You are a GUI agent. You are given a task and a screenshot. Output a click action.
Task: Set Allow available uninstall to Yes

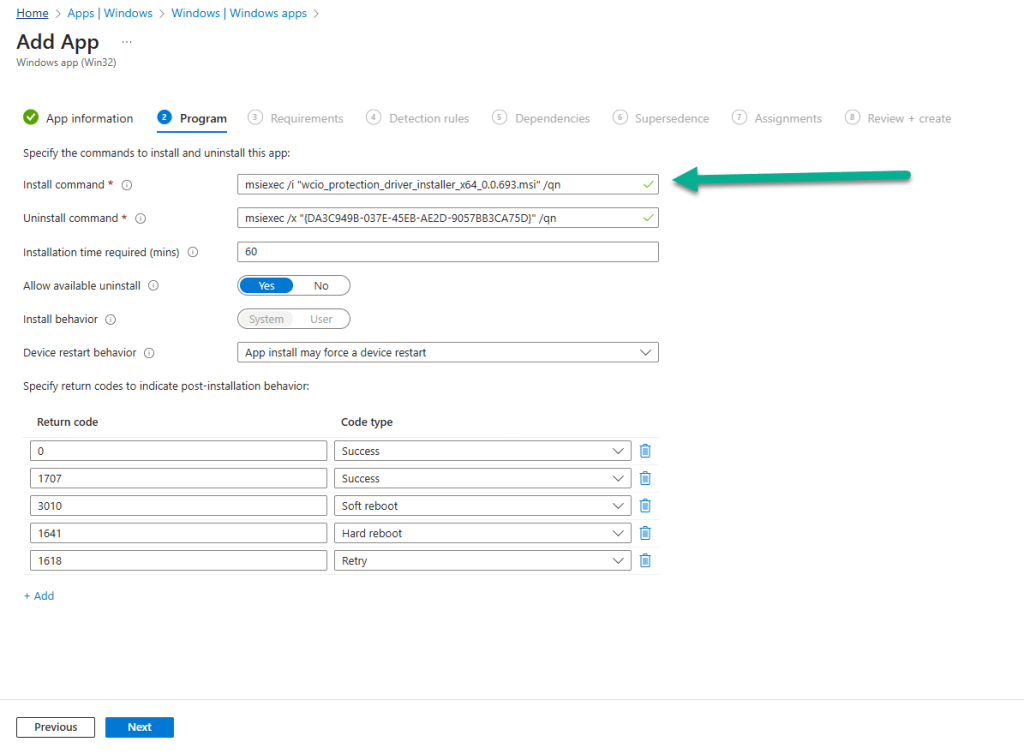[x=266, y=286]
